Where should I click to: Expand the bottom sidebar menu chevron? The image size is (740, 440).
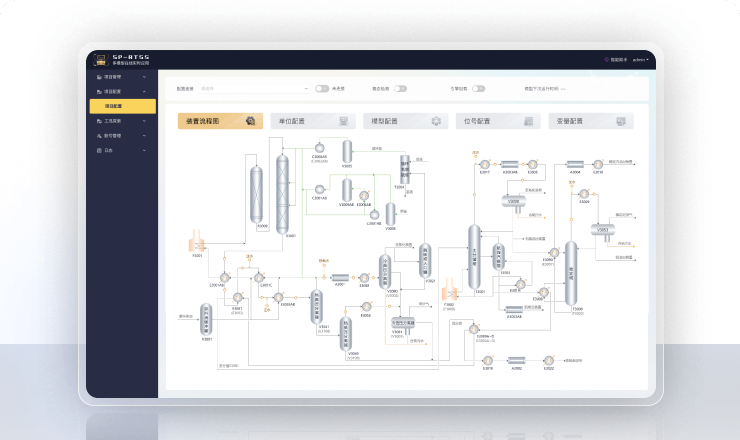(x=144, y=151)
